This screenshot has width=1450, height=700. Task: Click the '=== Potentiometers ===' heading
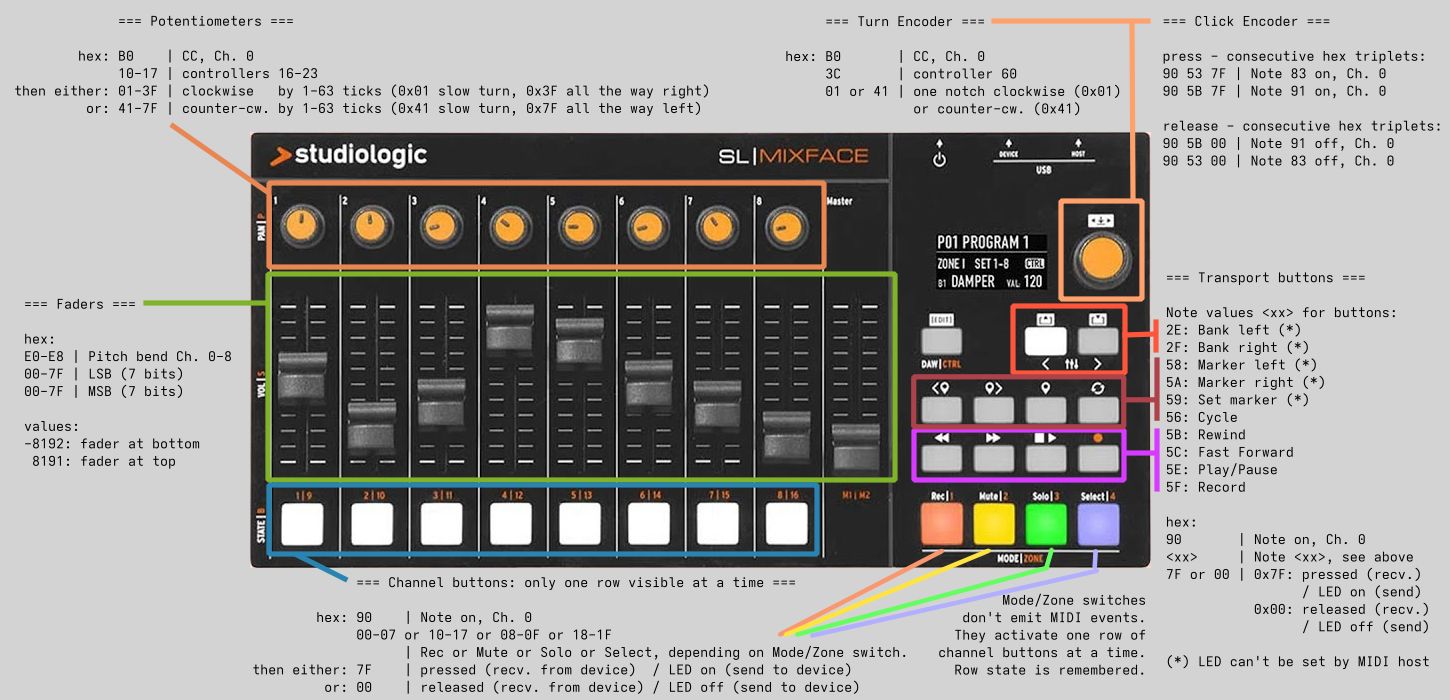pos(207,21)
